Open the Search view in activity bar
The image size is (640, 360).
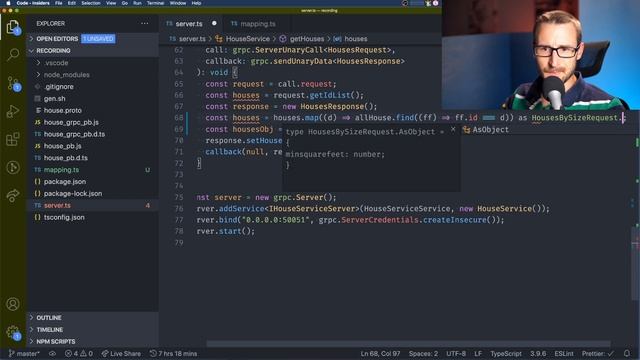(13, 55)
